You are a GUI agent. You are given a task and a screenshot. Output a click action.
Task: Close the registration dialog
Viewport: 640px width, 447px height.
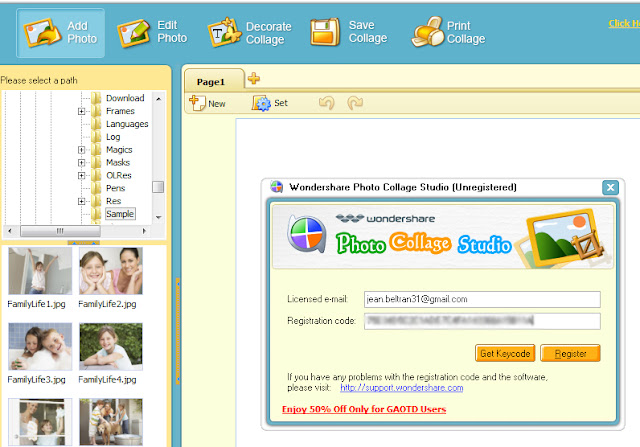point(610,187)
